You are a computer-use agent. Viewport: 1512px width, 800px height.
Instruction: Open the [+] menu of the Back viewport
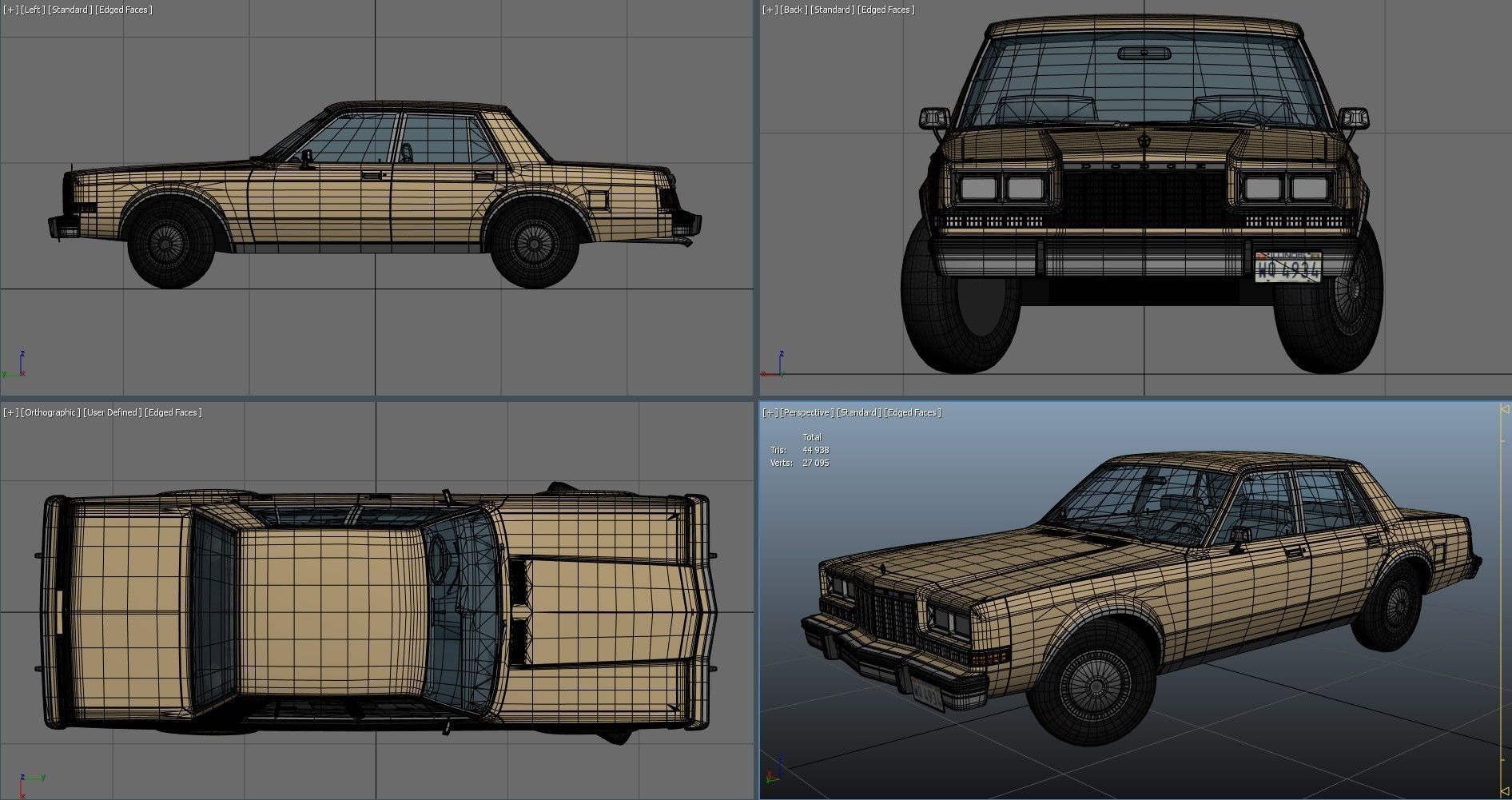(x=770, y=10)
